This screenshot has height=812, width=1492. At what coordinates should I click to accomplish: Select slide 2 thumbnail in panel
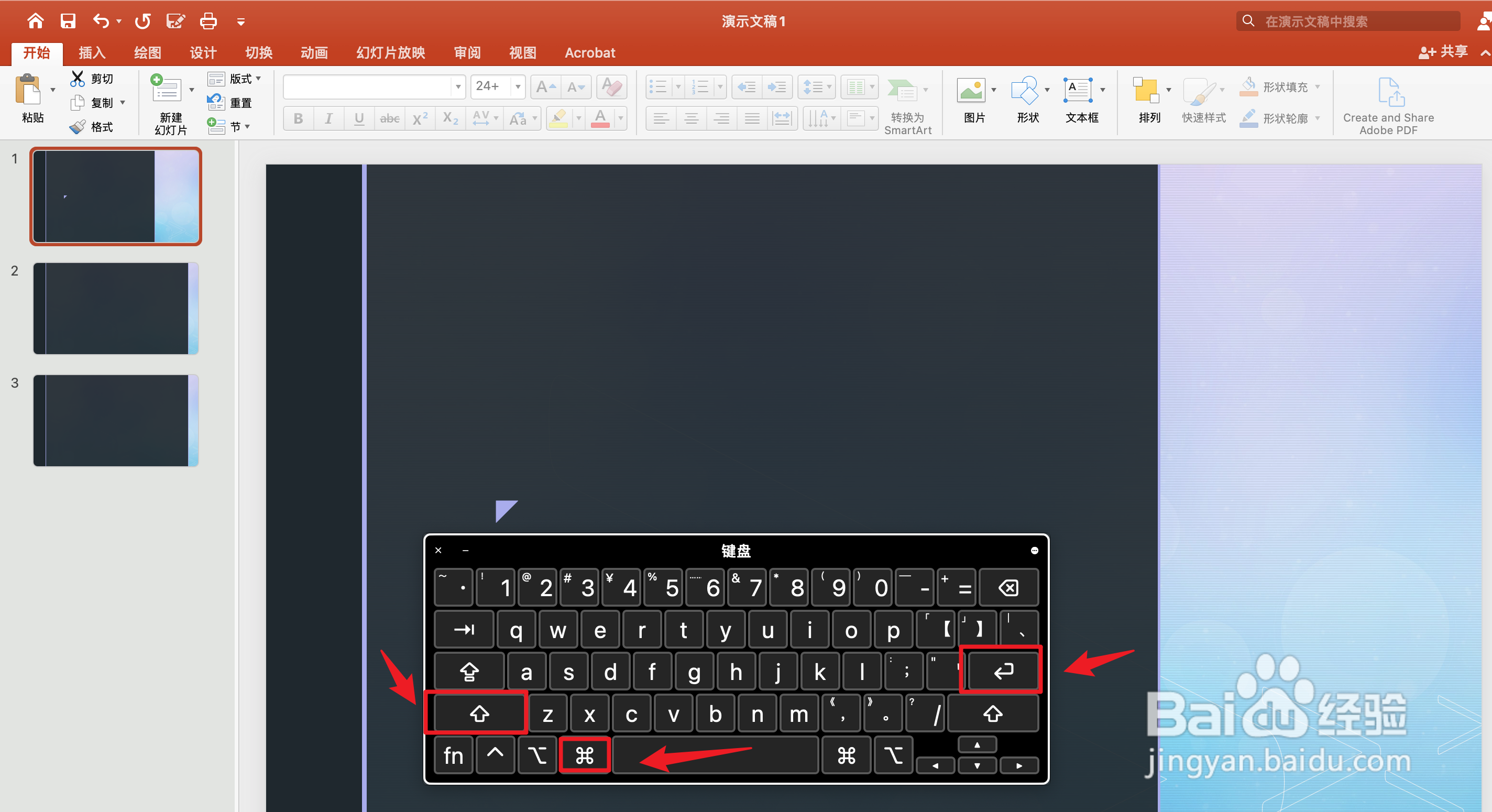tap(116, 308)
